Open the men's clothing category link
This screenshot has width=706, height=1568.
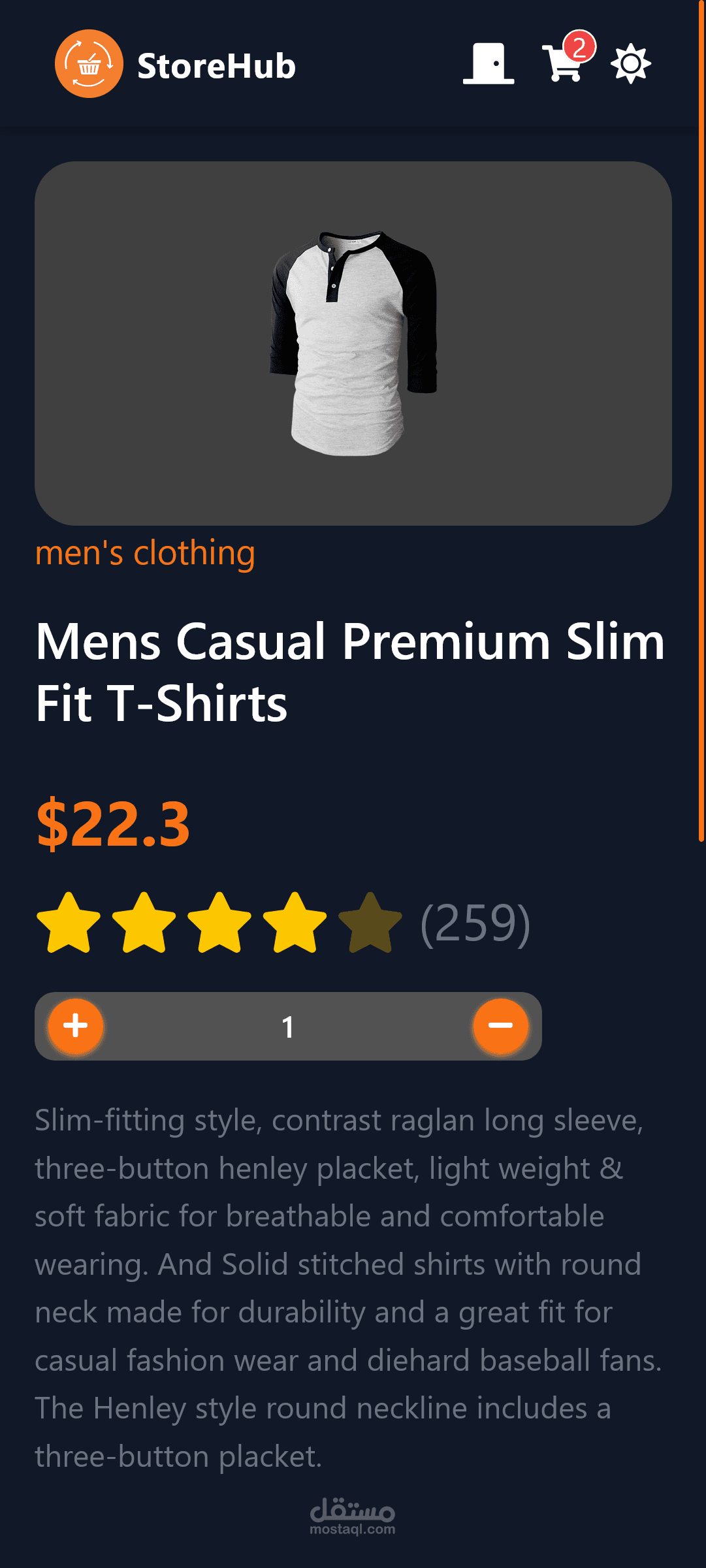tap(145, 552)
